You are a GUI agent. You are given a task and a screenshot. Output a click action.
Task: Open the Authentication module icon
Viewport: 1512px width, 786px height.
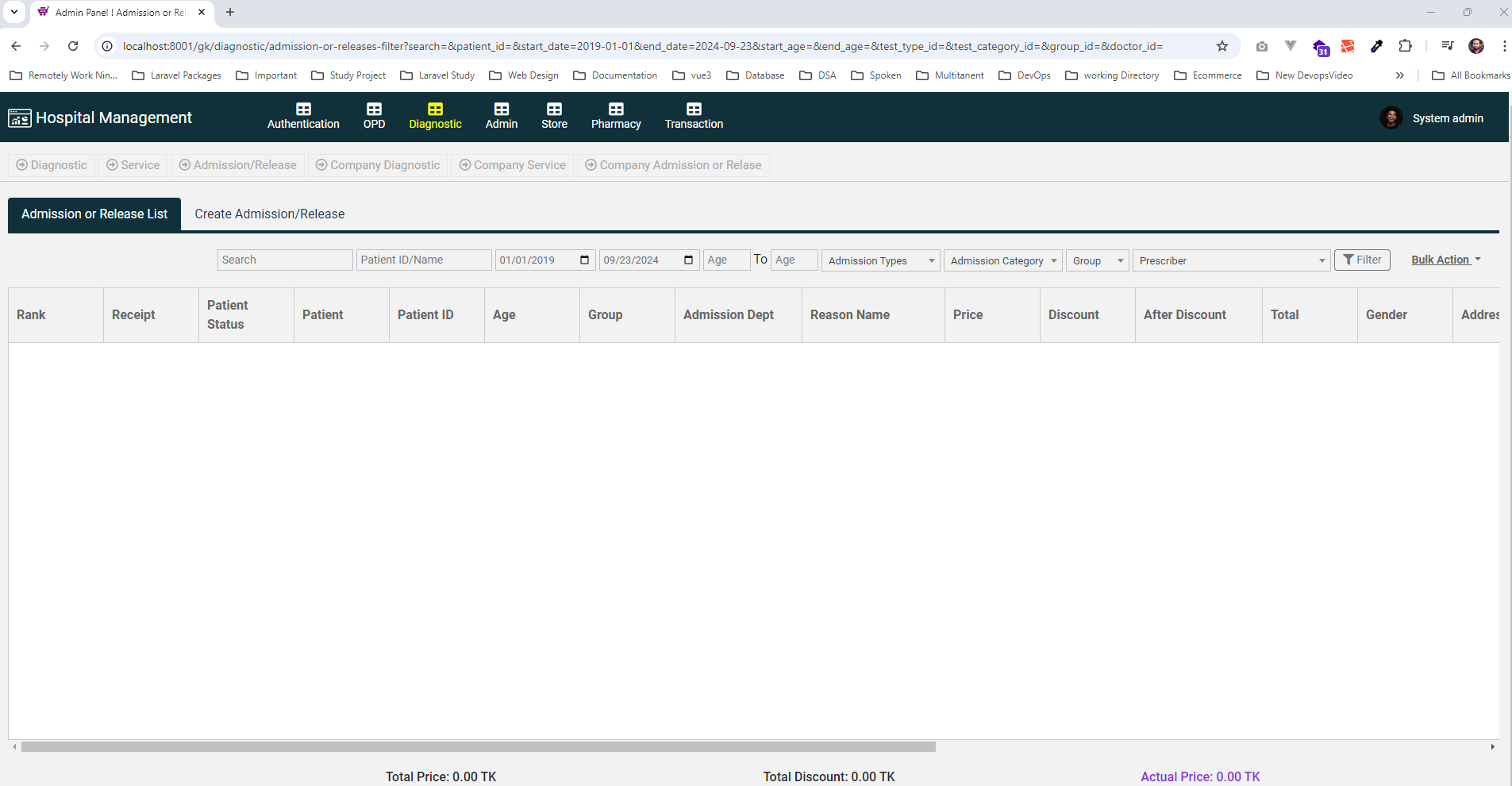303,110
